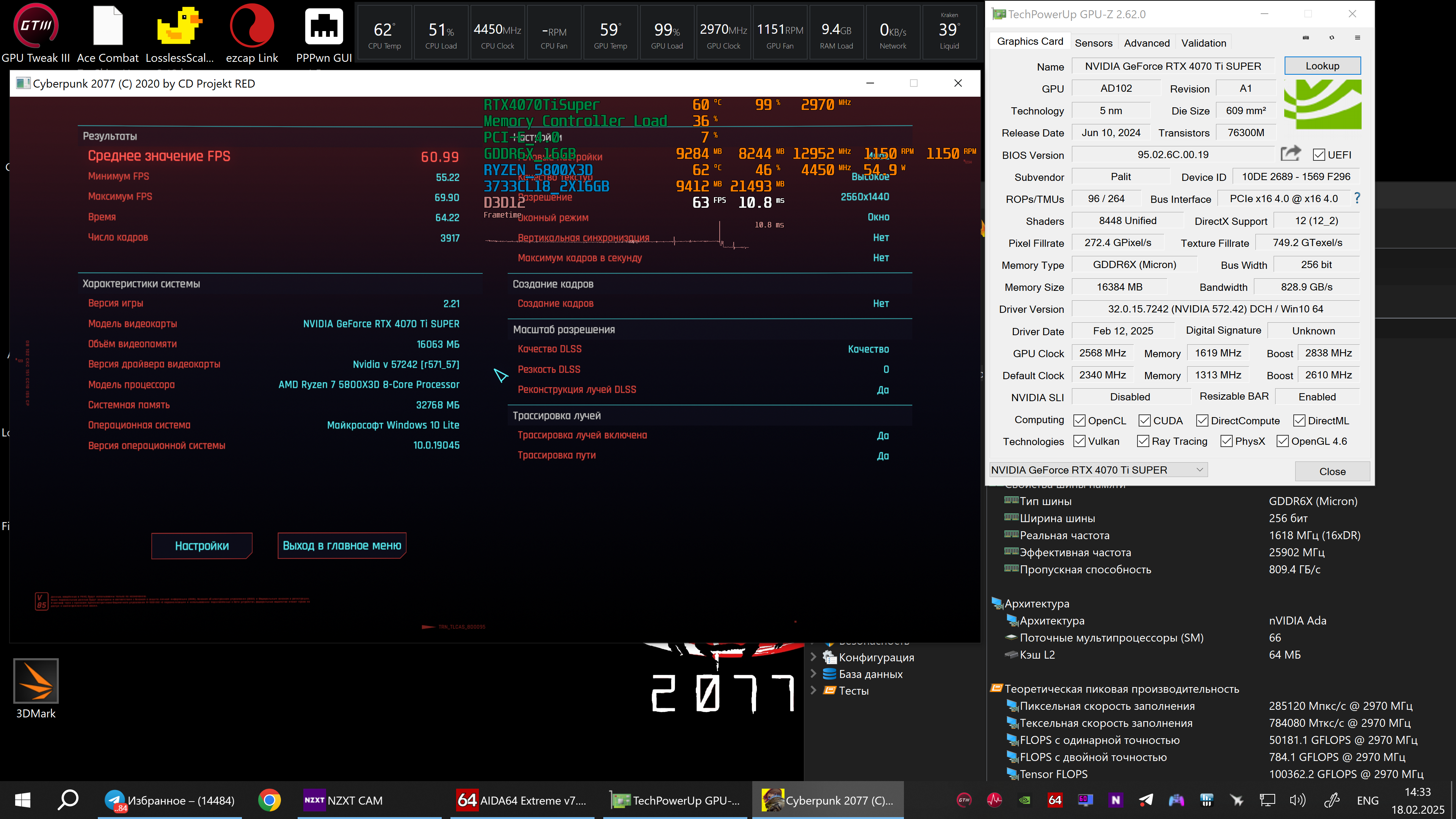Click the Настройки button in Cyberpunk

coord(202,546)
